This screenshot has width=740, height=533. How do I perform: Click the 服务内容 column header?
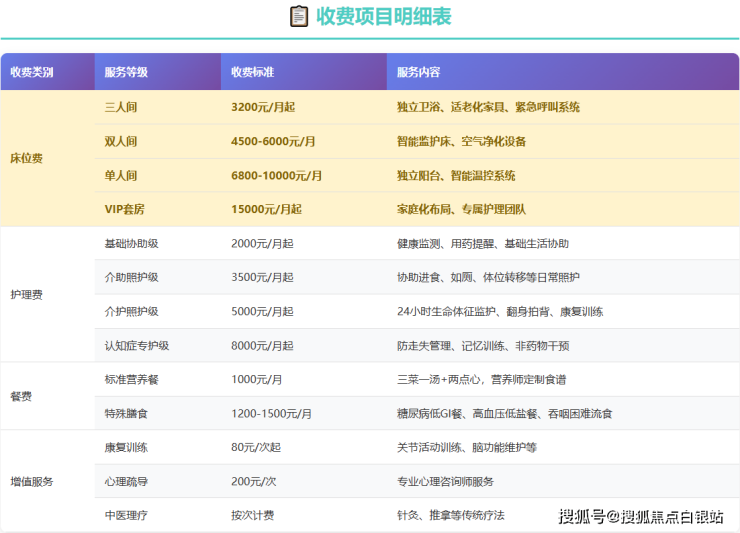(418, 72)
